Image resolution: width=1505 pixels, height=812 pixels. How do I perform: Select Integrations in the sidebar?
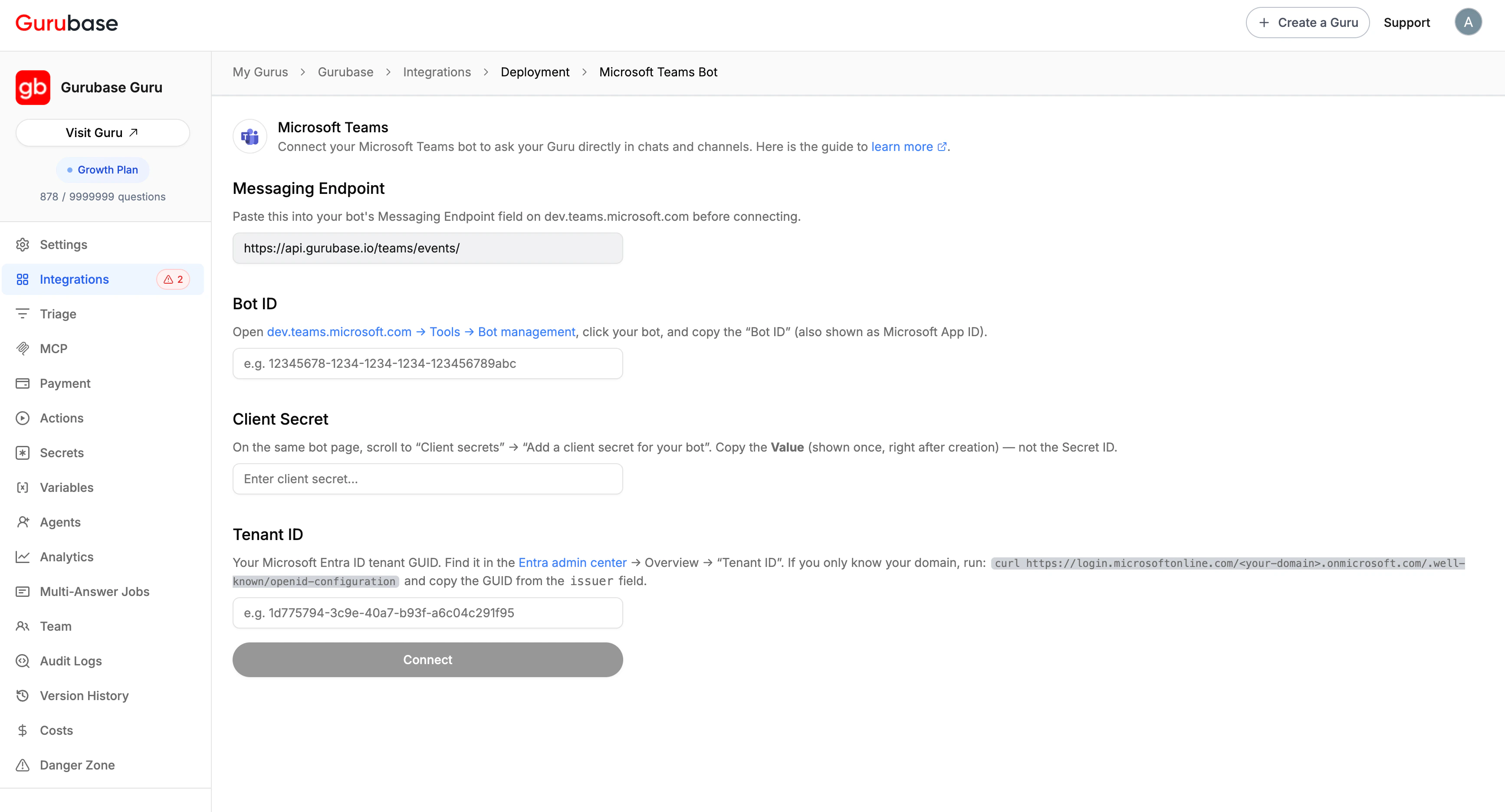(x=103, y=279)
